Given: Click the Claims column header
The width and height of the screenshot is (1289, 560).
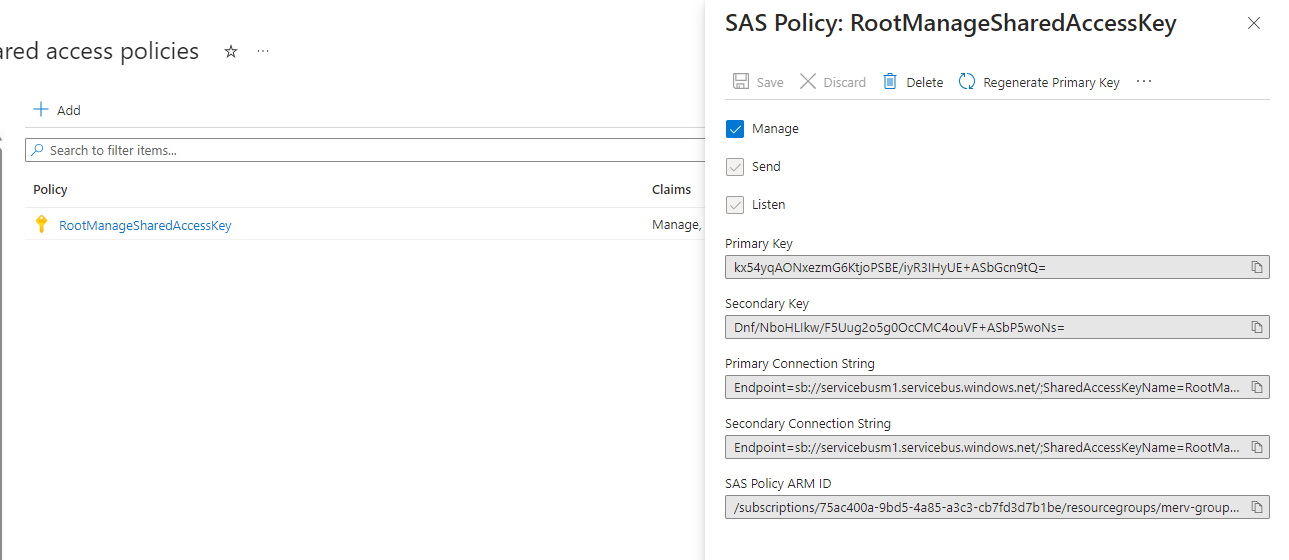Looking at the screenshot, I should [x=671, y=189].
